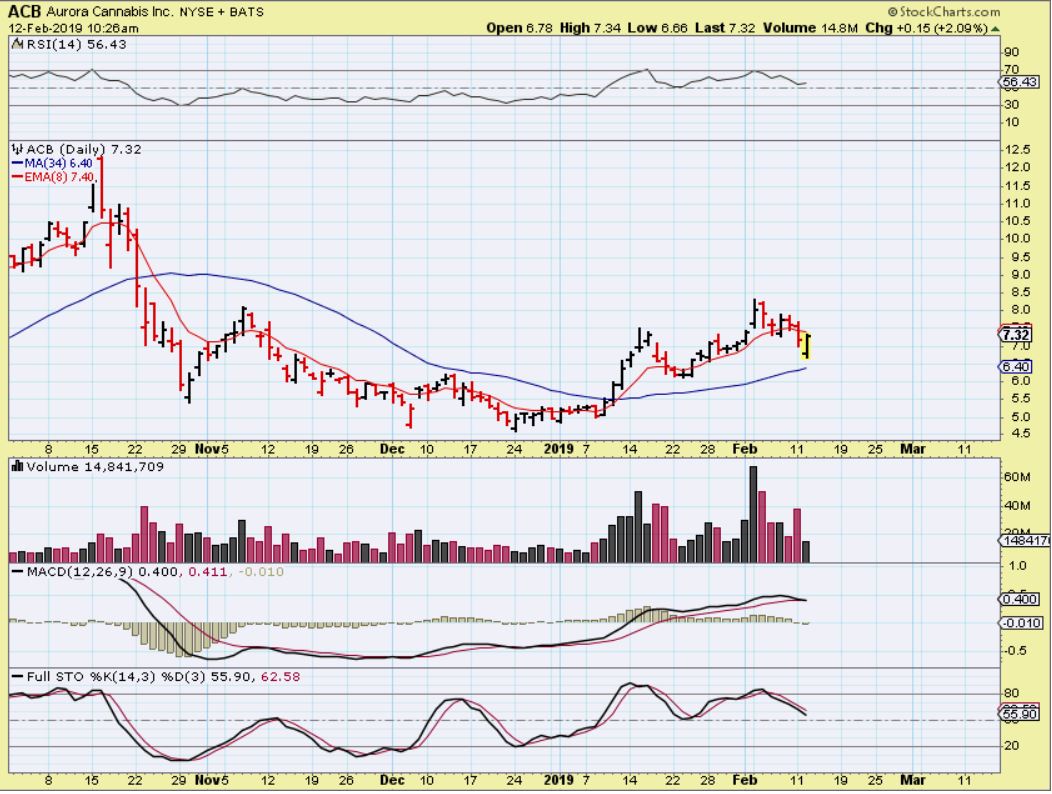
Task: Click the ACB (Daily) 7.32 panel label
Action: (x=84, y=149)
